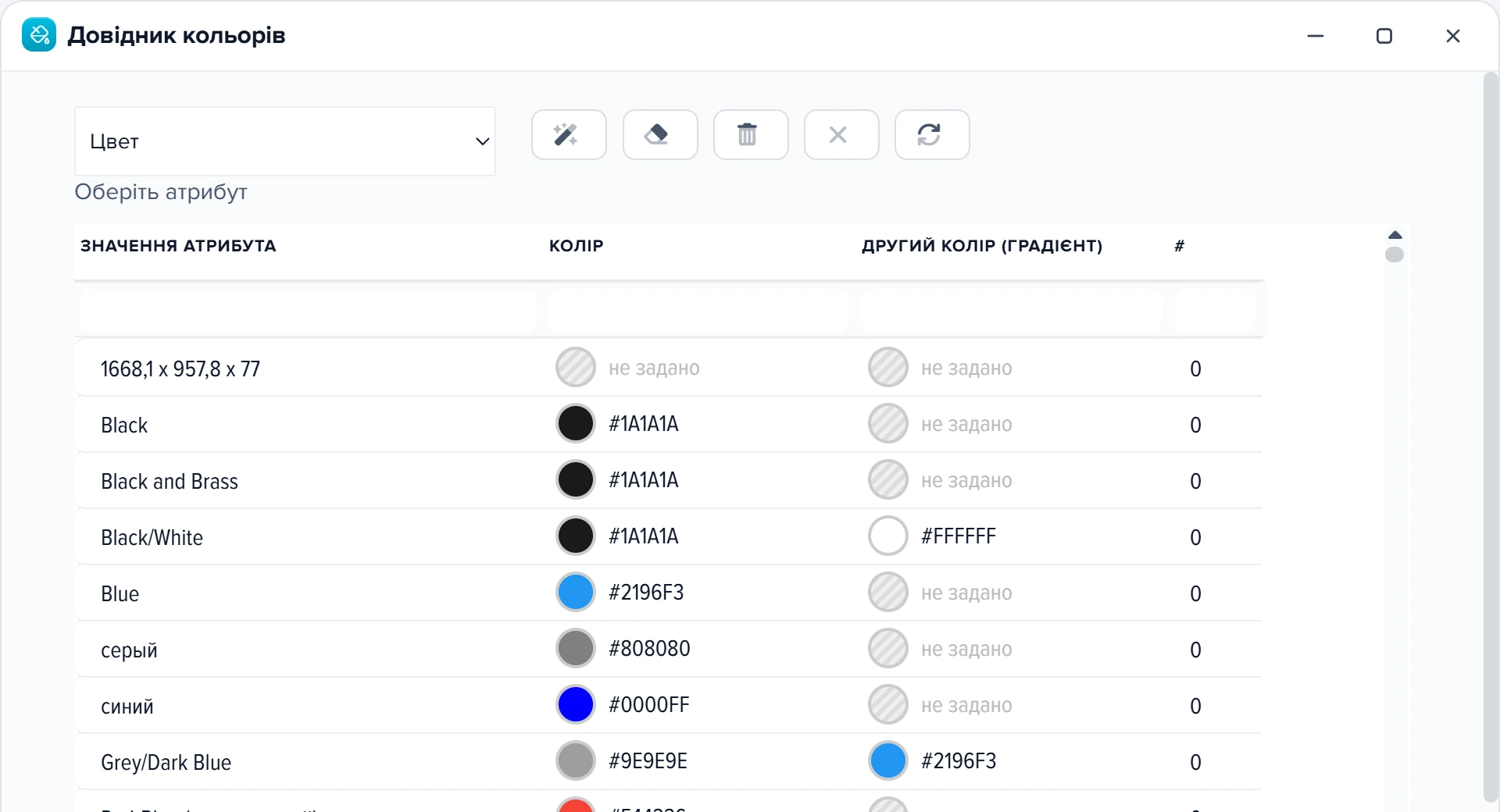Select the серый row gray swatch
The height and width of the screenshot is (812, 1500).
[576, 649]
